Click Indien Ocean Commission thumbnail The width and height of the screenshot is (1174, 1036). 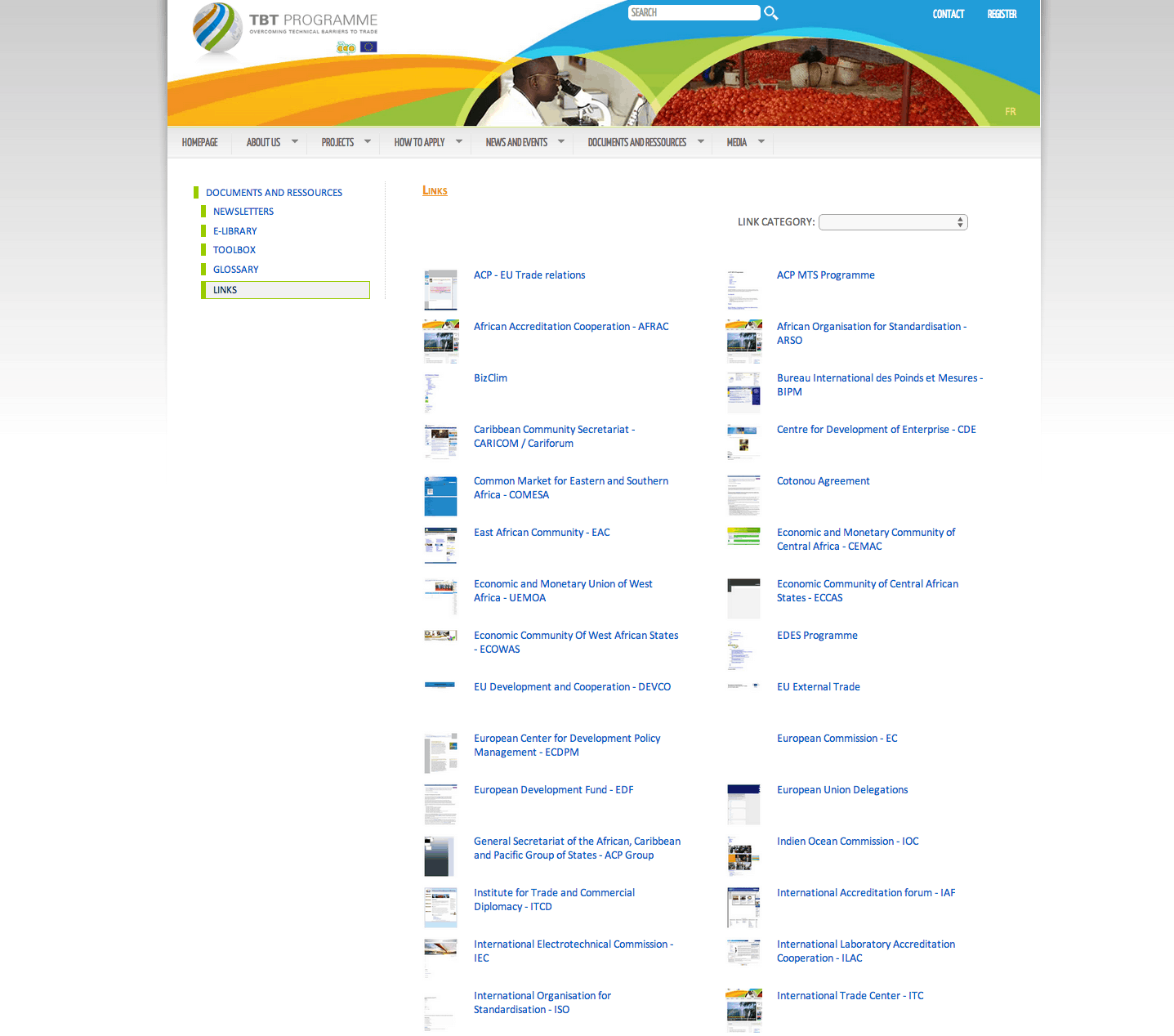[x=743, y=856]
